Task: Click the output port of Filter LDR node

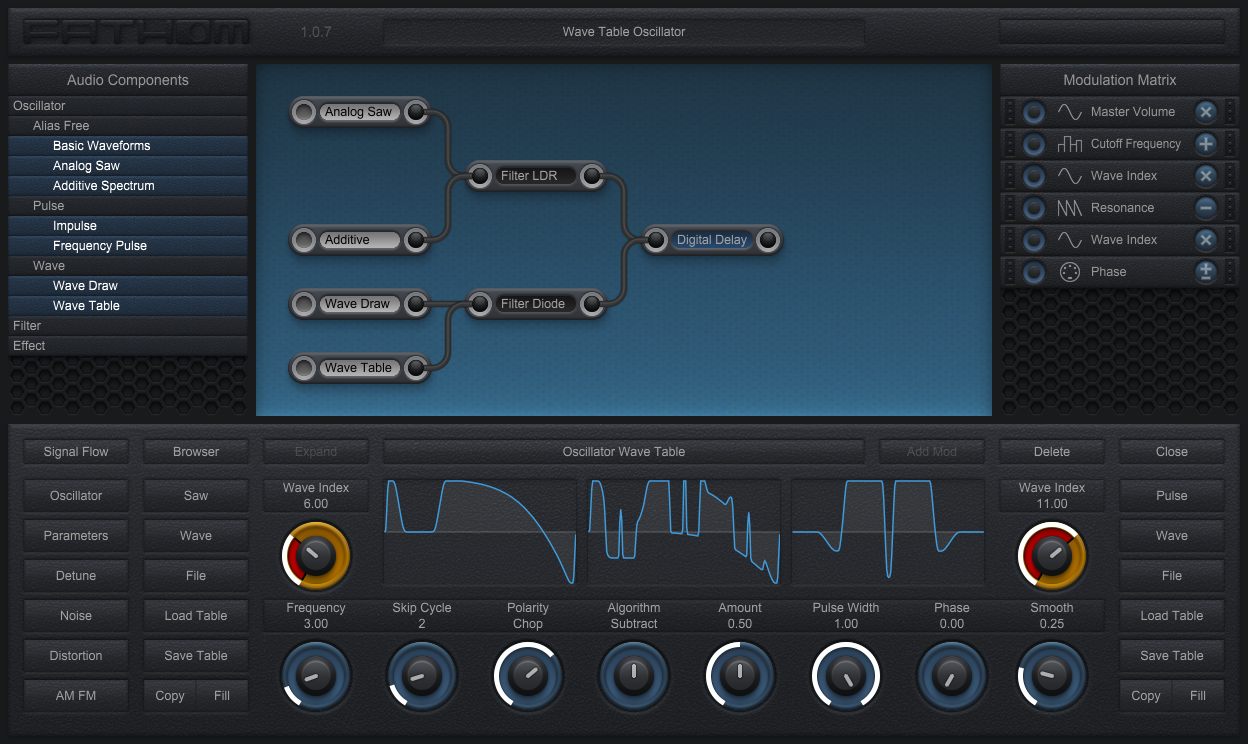Action: (592, 176)
